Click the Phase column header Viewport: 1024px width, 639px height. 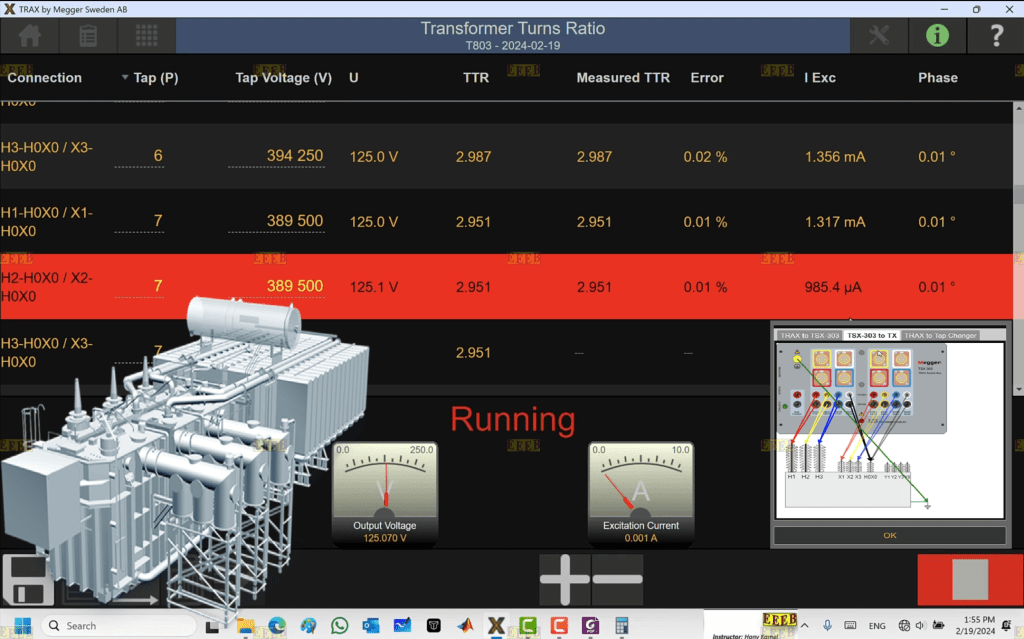[938, 78]
